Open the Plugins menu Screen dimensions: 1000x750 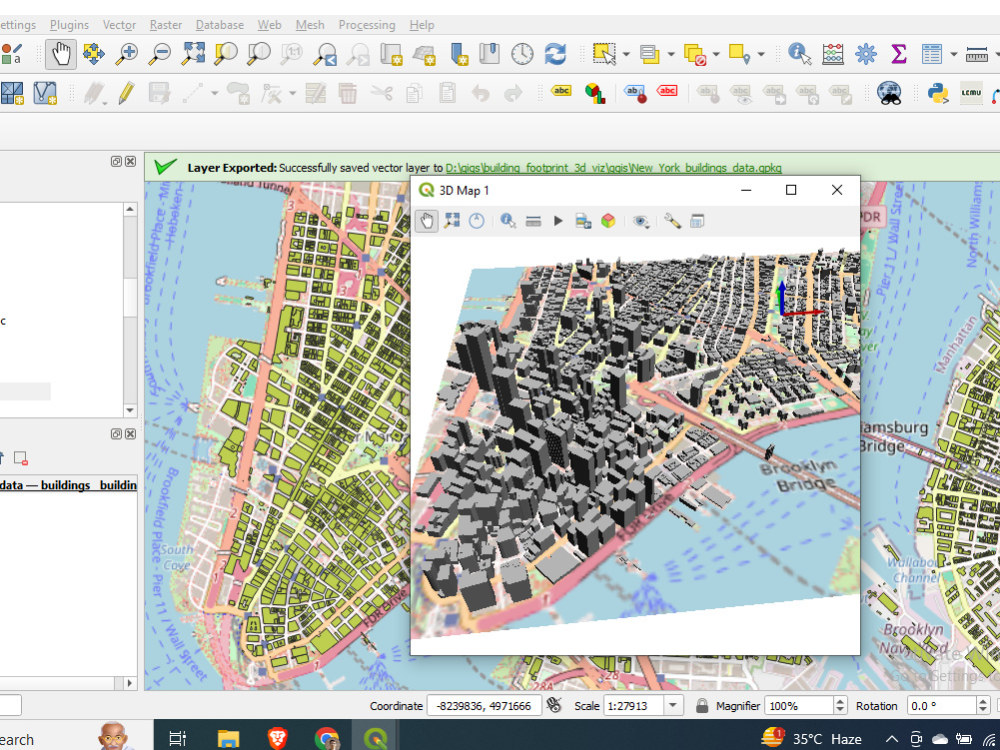click(x=69, y=25)
